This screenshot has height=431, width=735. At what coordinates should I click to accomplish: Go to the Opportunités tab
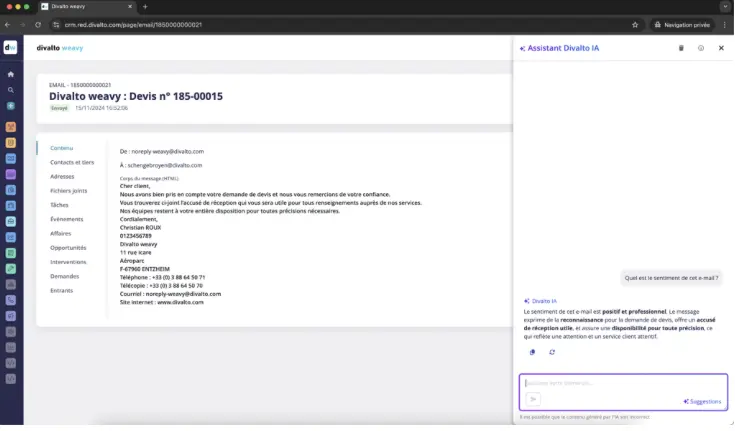point(68,247)
